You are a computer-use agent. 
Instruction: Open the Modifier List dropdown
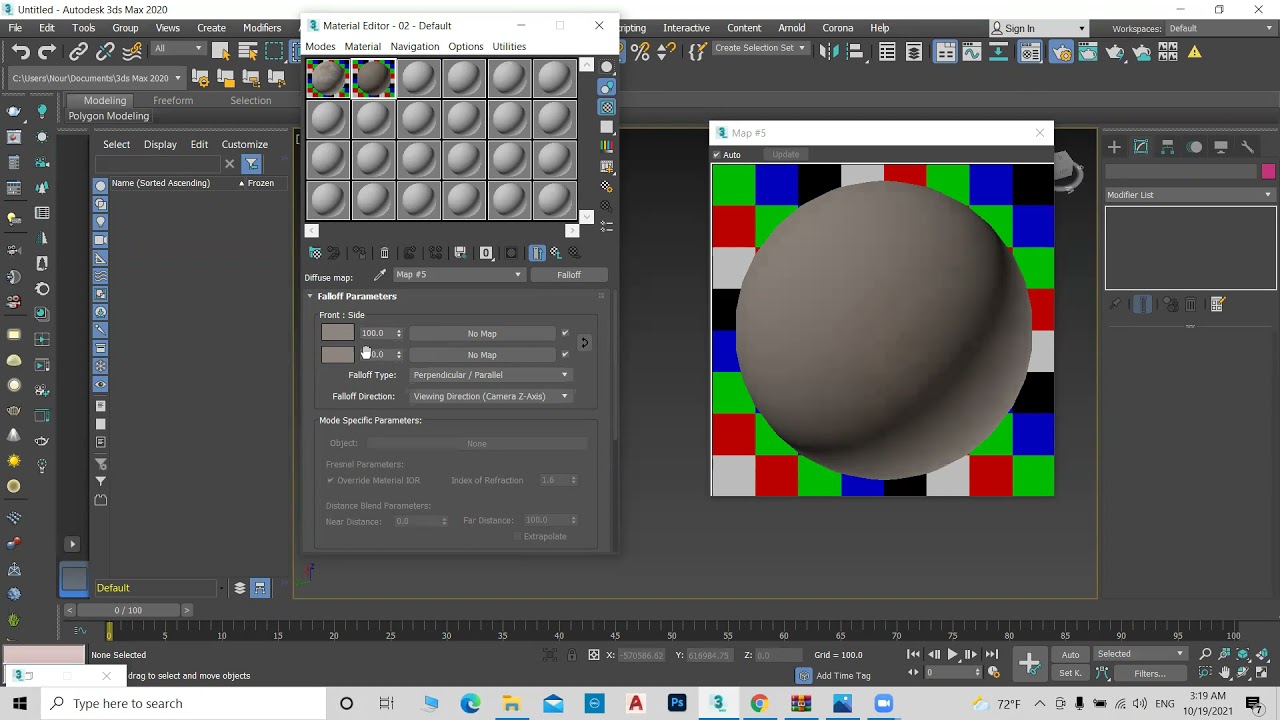click(1190, 195)
